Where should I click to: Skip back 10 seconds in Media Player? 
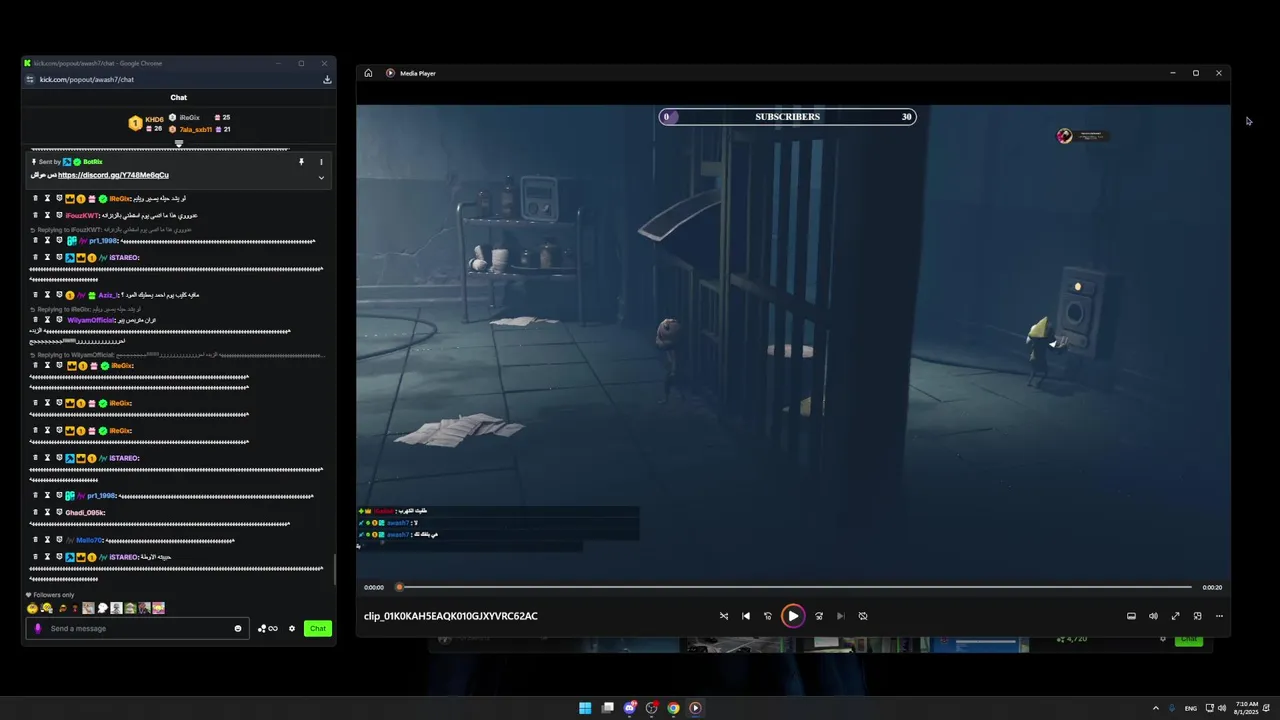click(x=768, y=616)
